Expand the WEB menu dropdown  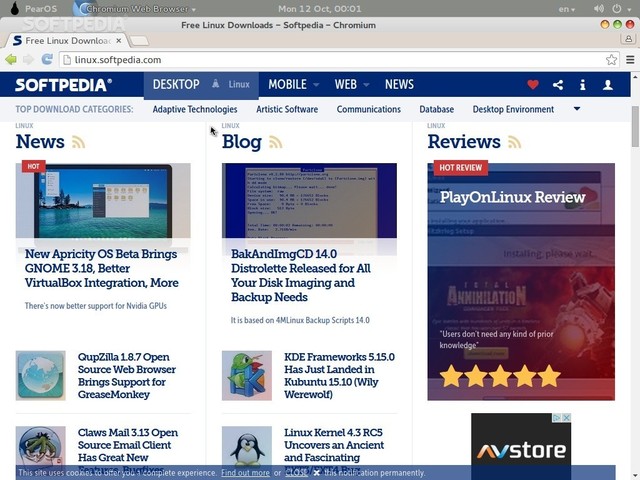(366, 85)
